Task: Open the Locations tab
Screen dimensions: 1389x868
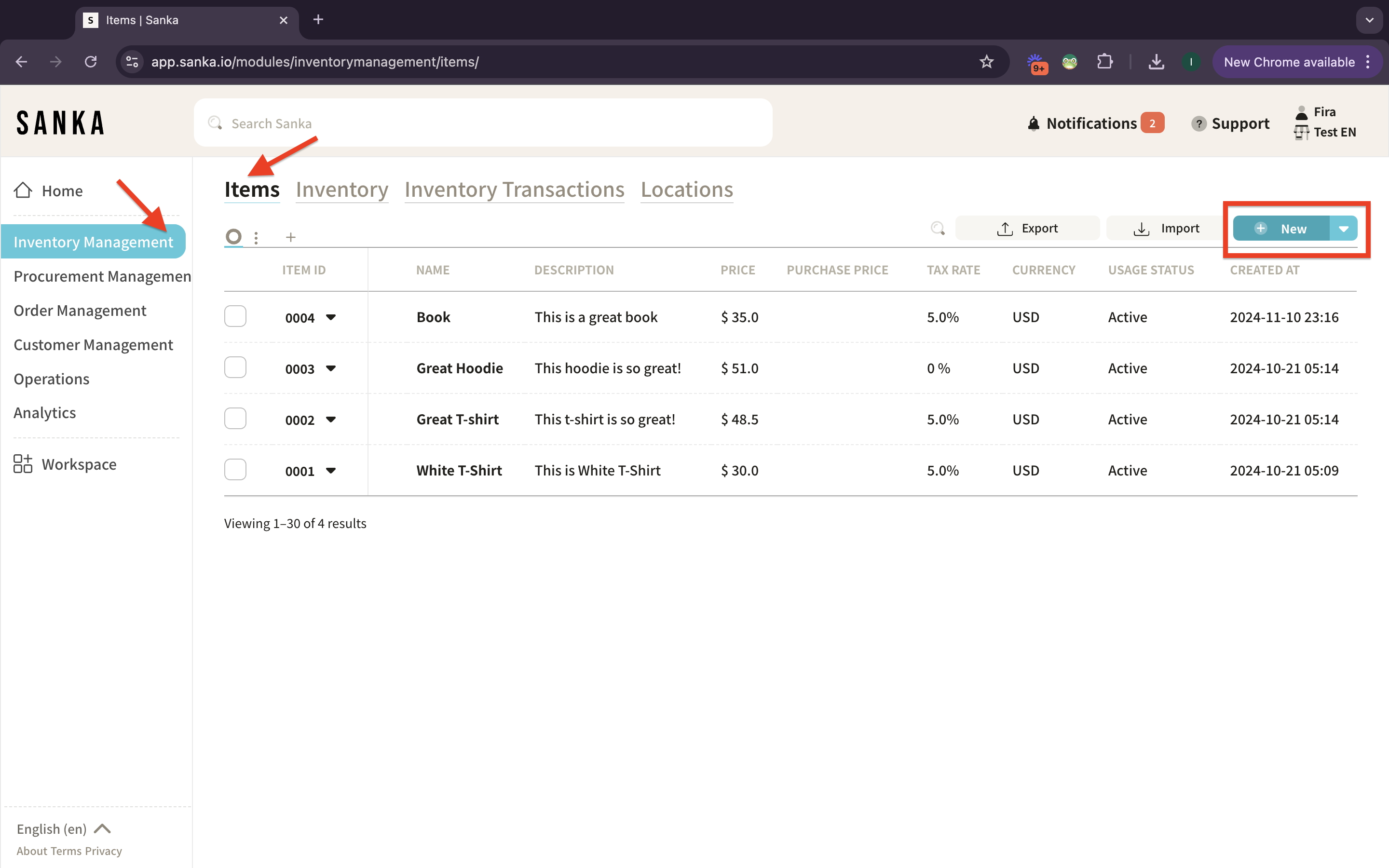Action: [x=686, y=190]
